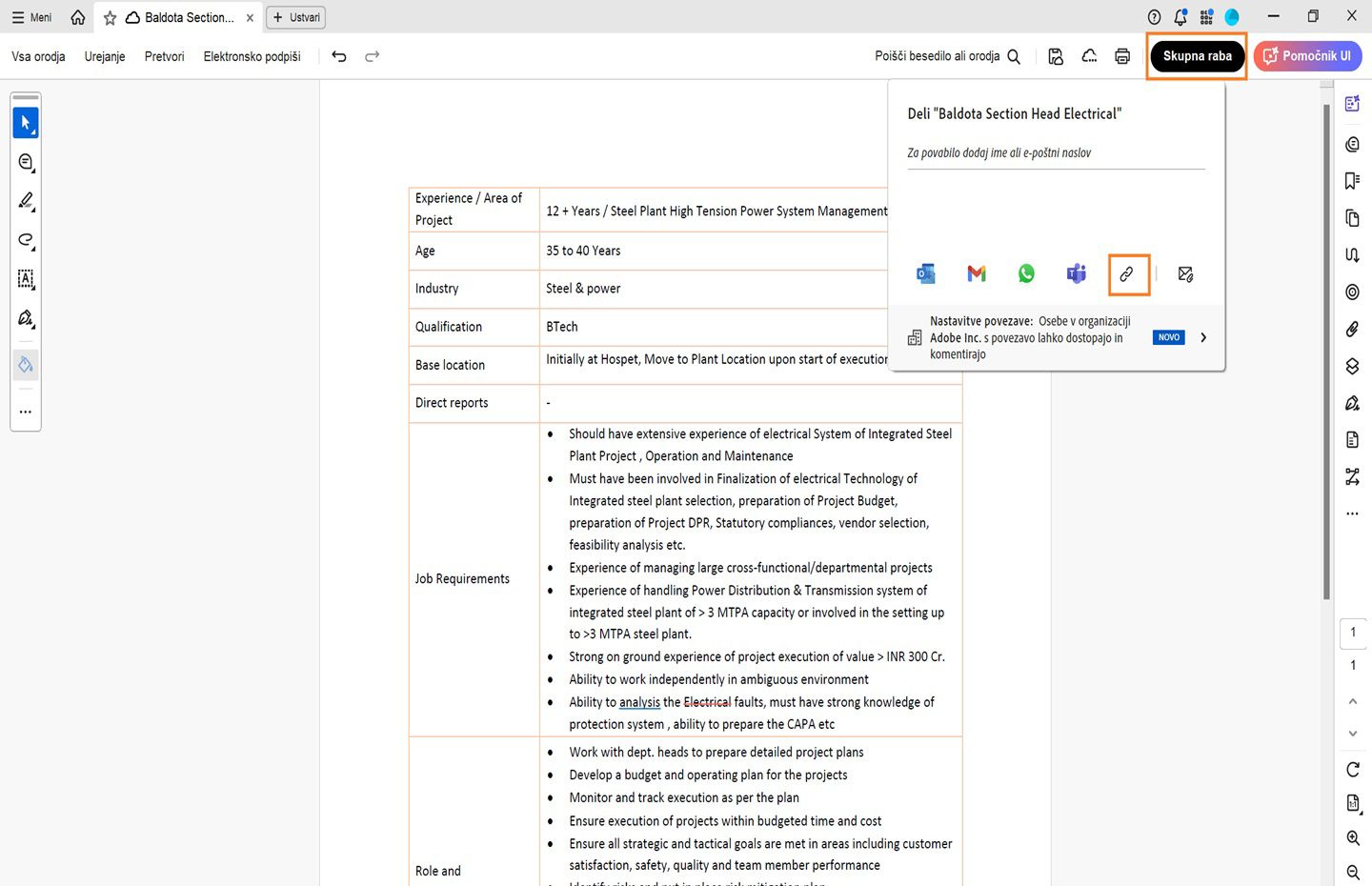This screenshot has height=886, width=1372.
Task: Open attachments paperclip panel
Action: tap(1352, 329)
